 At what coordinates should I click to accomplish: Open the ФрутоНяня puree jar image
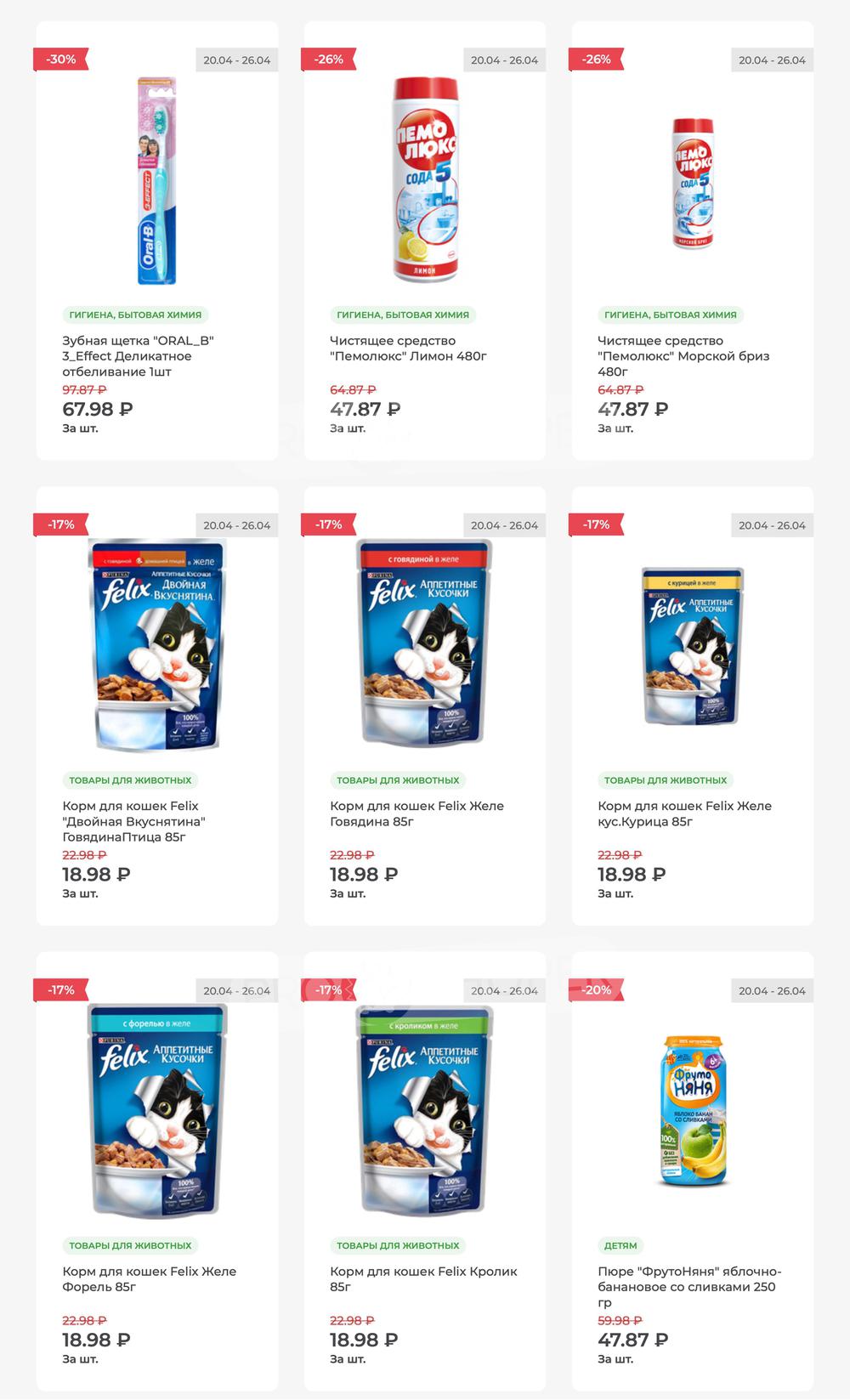coord(694,1111)
